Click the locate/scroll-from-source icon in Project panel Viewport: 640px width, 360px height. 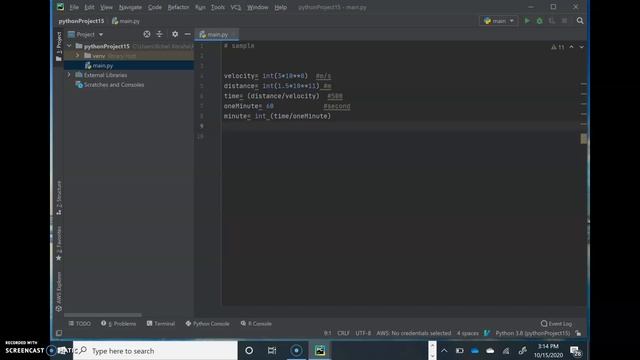pos(147,34)
